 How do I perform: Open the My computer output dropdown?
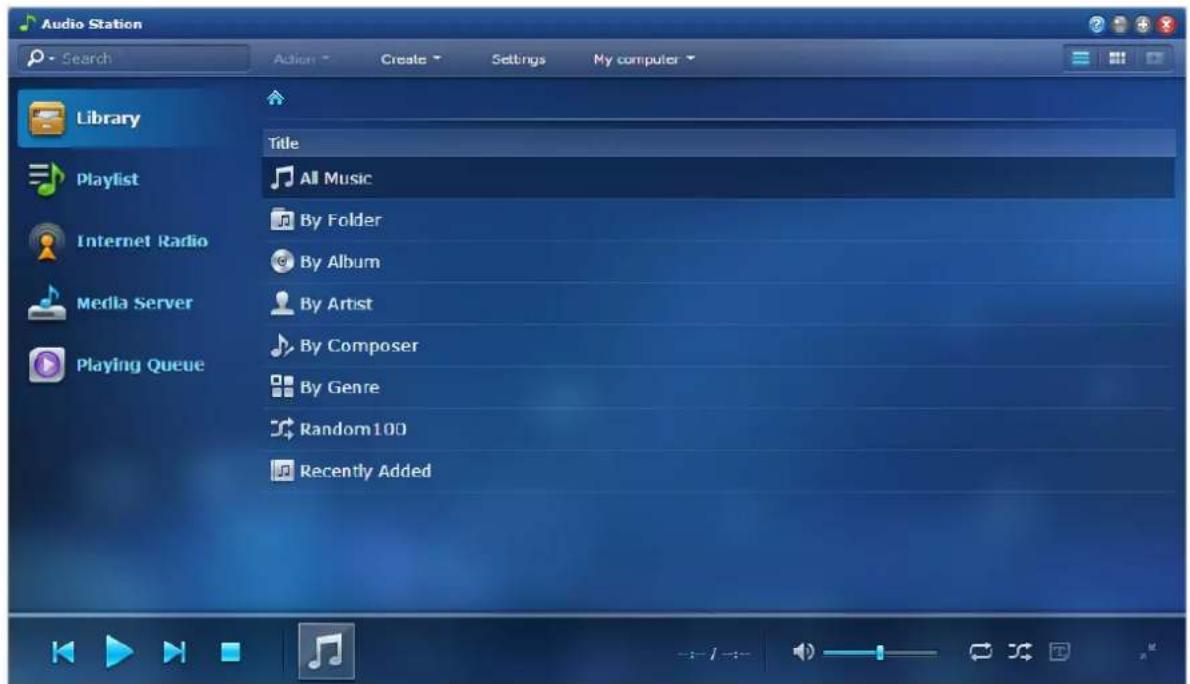[644, 58]
